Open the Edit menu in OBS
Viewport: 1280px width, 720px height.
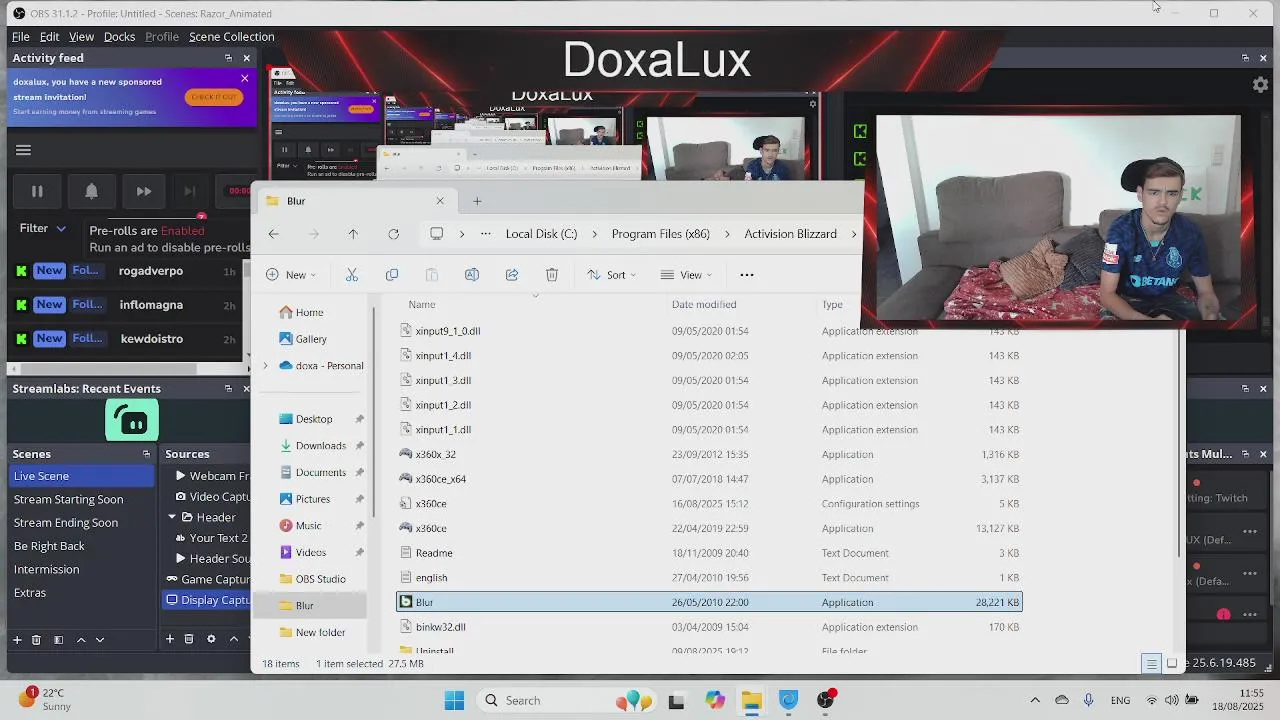(49, 36)
